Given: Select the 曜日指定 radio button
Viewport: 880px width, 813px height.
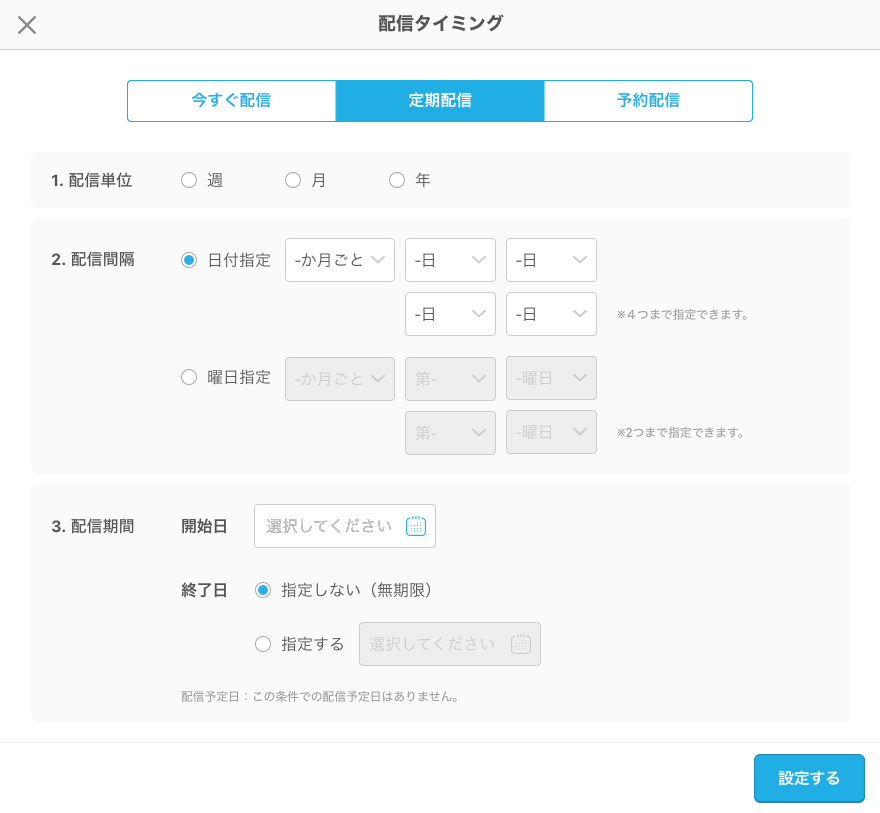Looking at the screenshot, I should [189, 377].
